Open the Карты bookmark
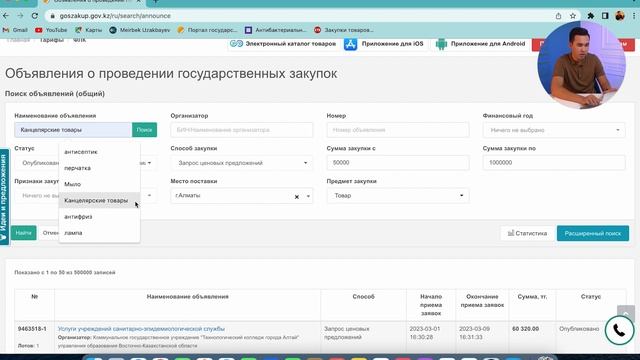 coord(89,30)
